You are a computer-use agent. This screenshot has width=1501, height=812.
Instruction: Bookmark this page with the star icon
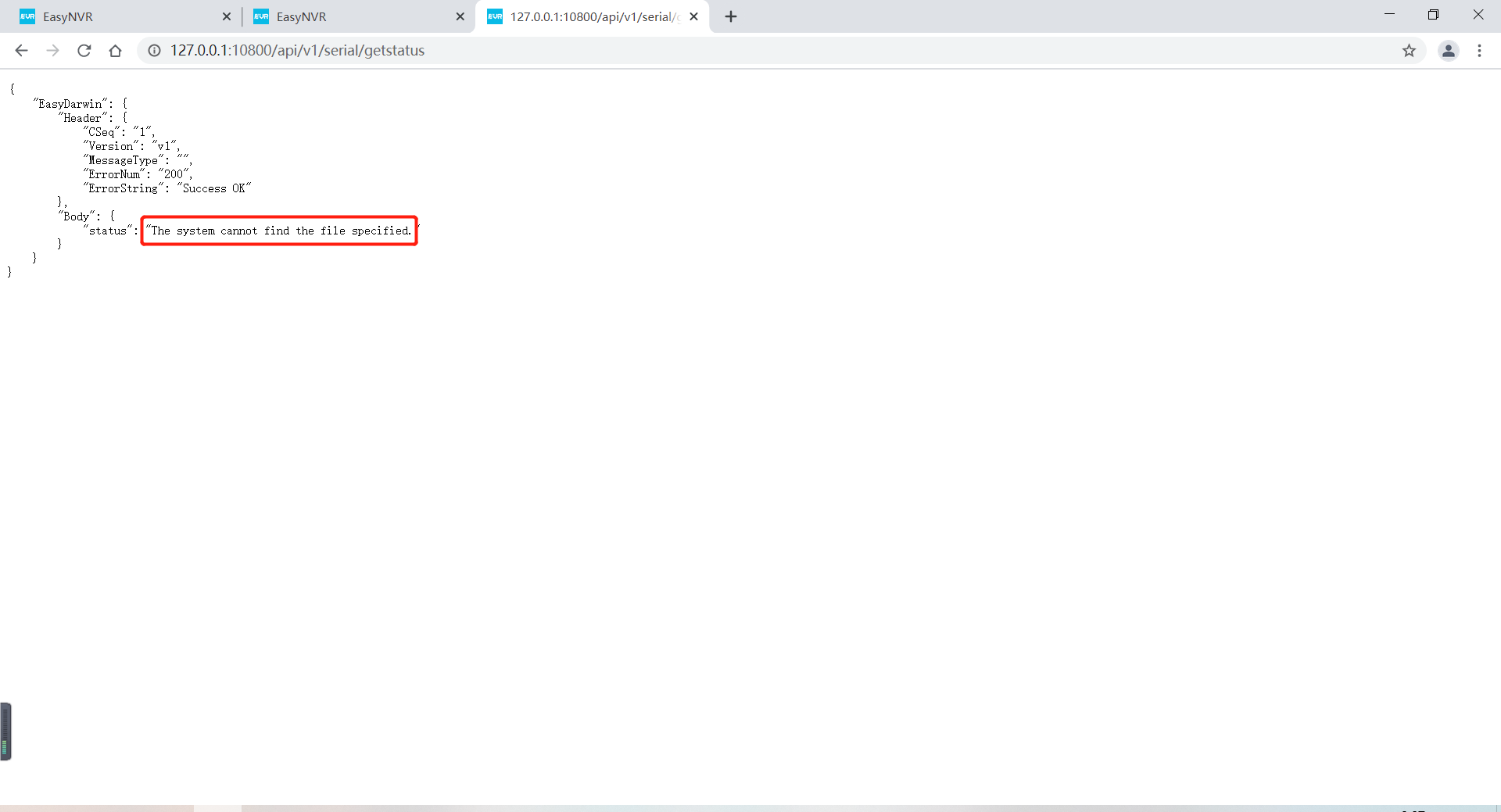click(1409, 51)
